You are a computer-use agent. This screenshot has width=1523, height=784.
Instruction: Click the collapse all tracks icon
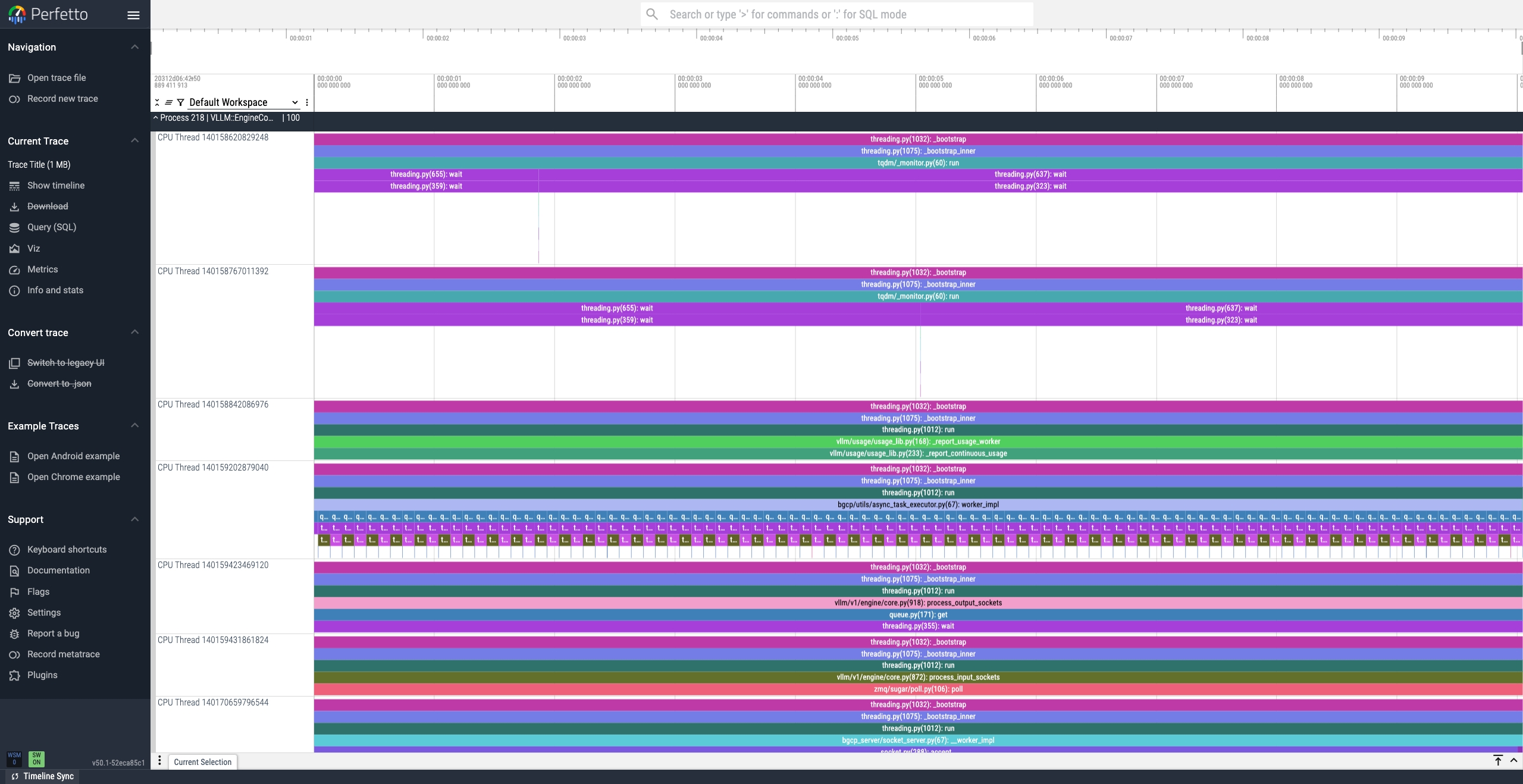pos(157,102)
